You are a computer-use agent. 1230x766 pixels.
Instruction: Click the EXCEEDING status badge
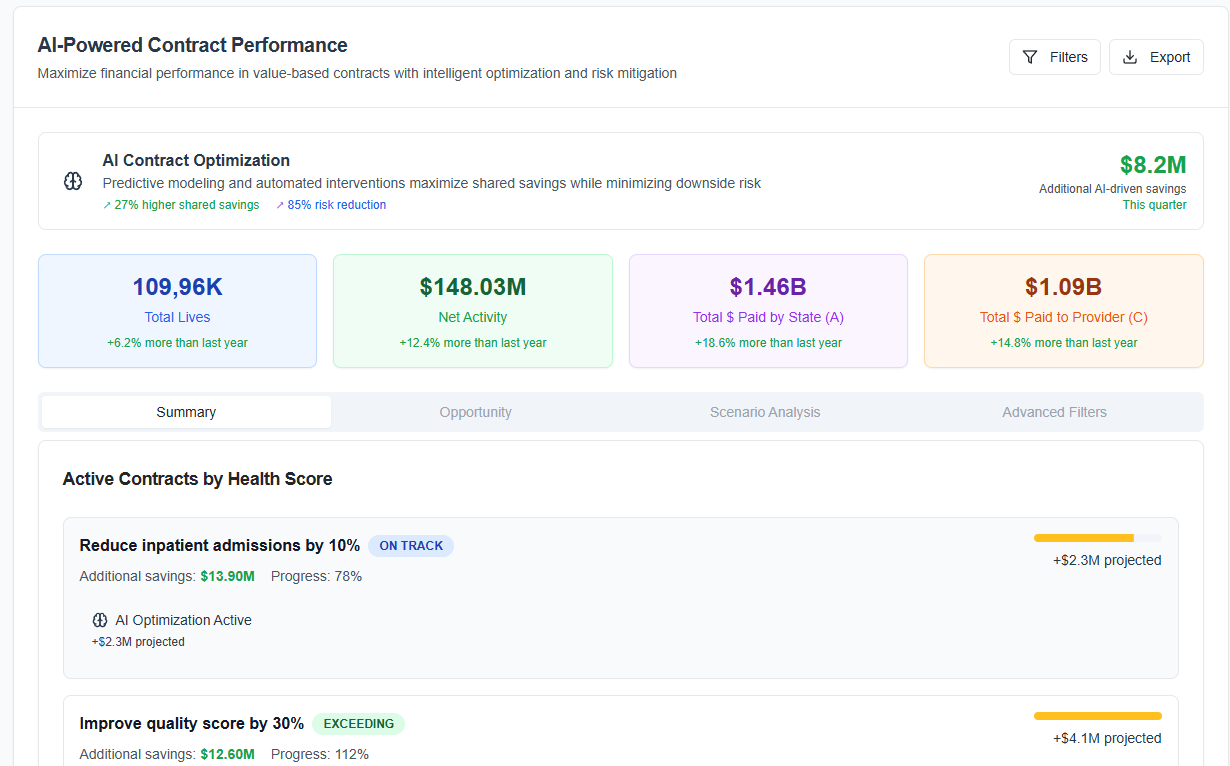coord(359,724)
